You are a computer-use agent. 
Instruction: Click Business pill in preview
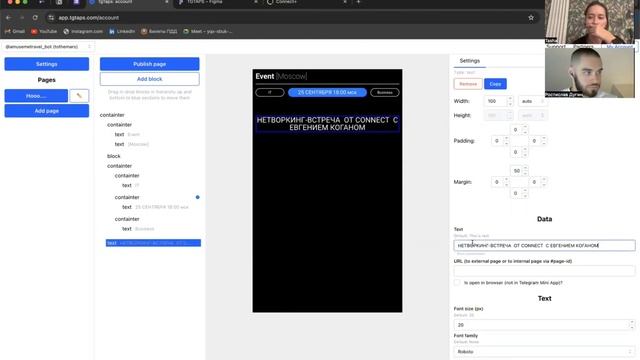pos(384,93)
